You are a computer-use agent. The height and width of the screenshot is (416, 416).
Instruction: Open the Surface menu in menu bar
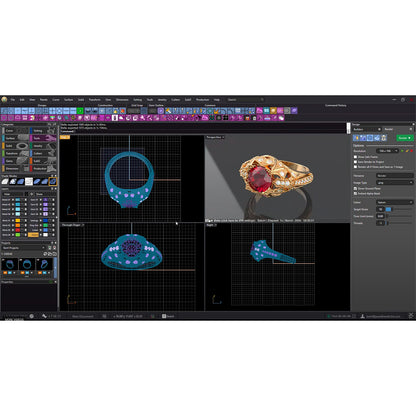(69, 100)
